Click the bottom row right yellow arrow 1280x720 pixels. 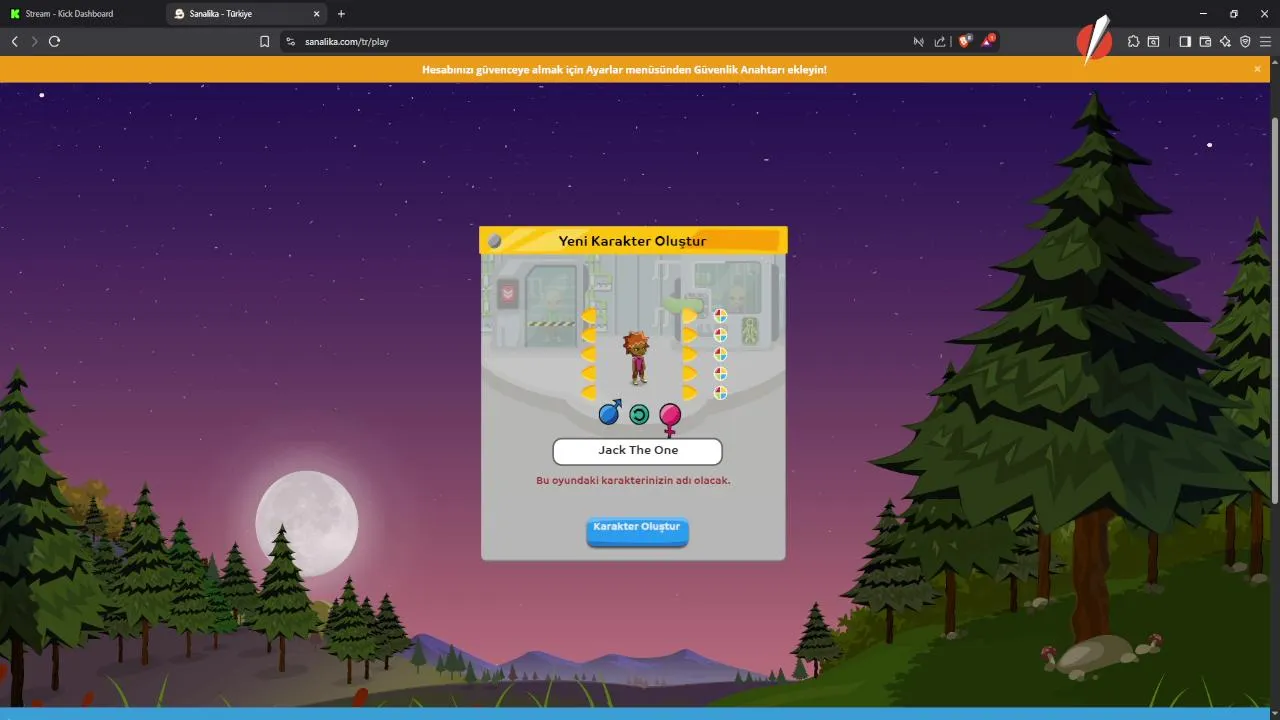[690, 392]
